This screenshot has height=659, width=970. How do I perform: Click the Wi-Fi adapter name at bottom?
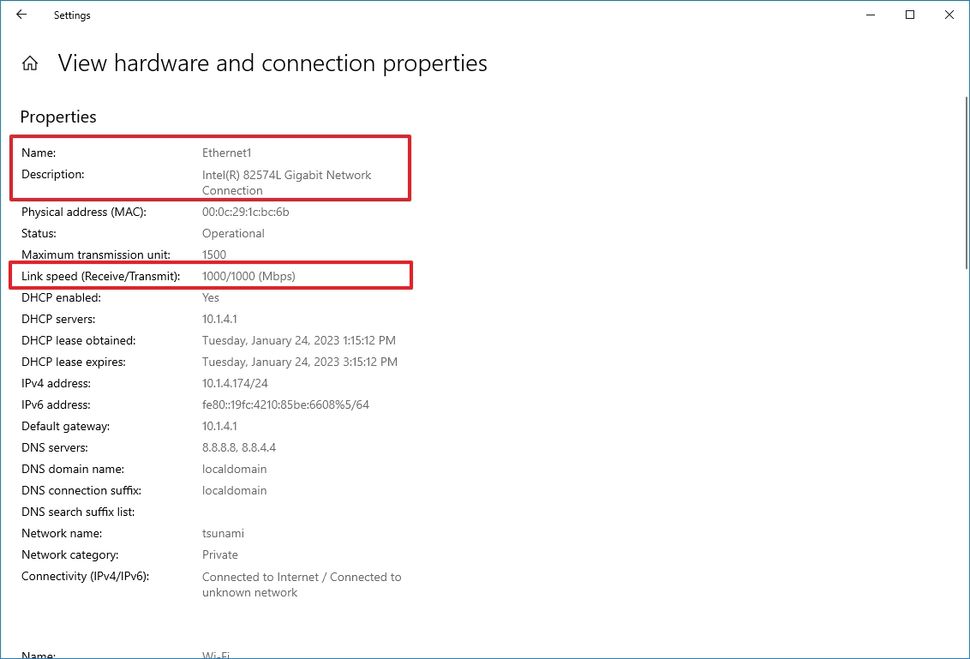tap(215, 653)
